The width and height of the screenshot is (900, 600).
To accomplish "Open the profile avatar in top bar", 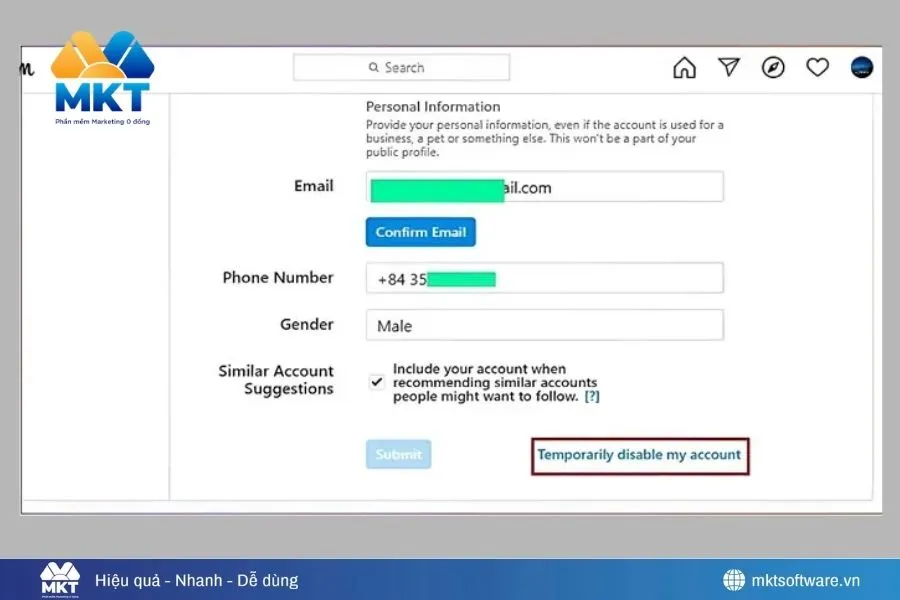I will (861, 68).
